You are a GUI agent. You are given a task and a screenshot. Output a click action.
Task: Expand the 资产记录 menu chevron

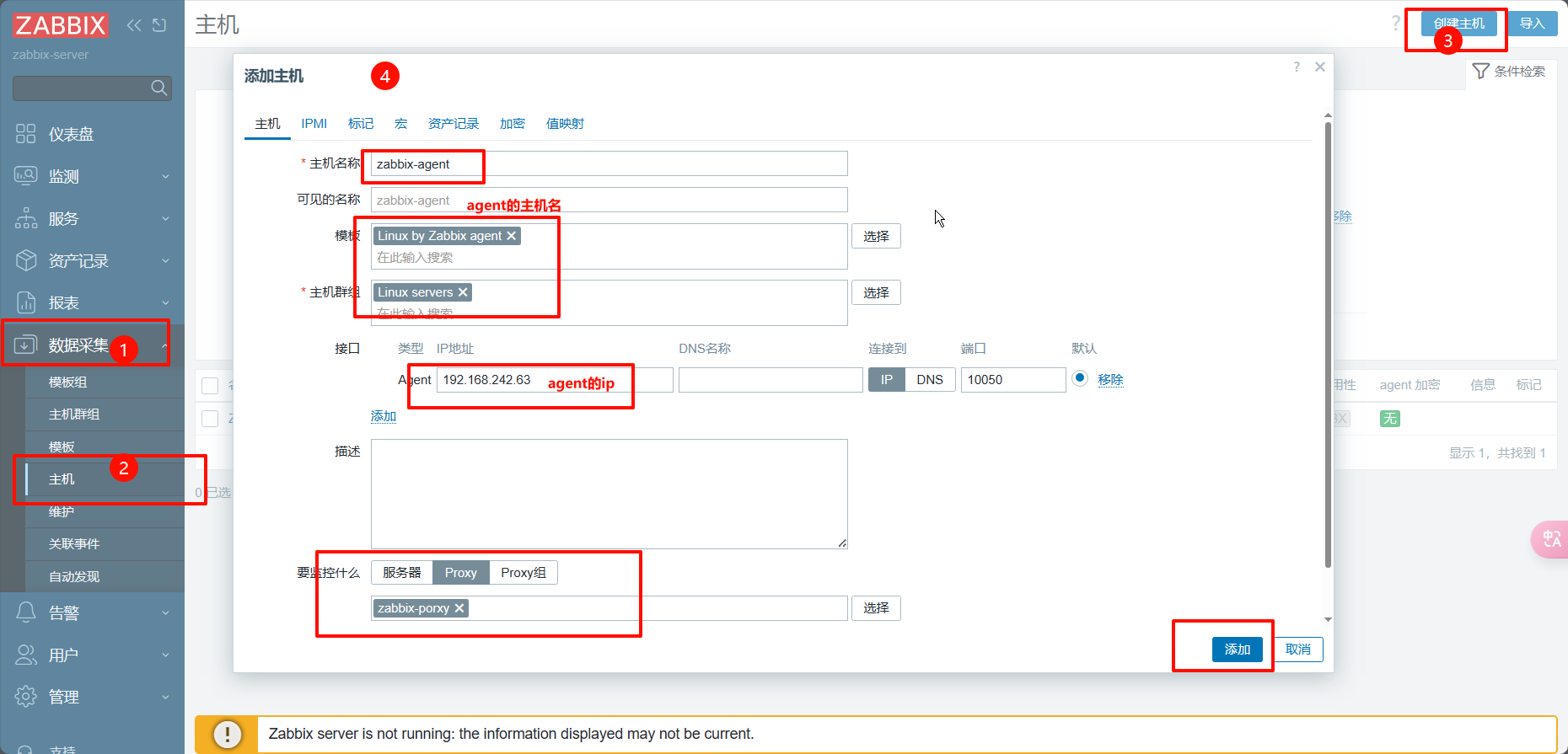[x=165, y=261]
